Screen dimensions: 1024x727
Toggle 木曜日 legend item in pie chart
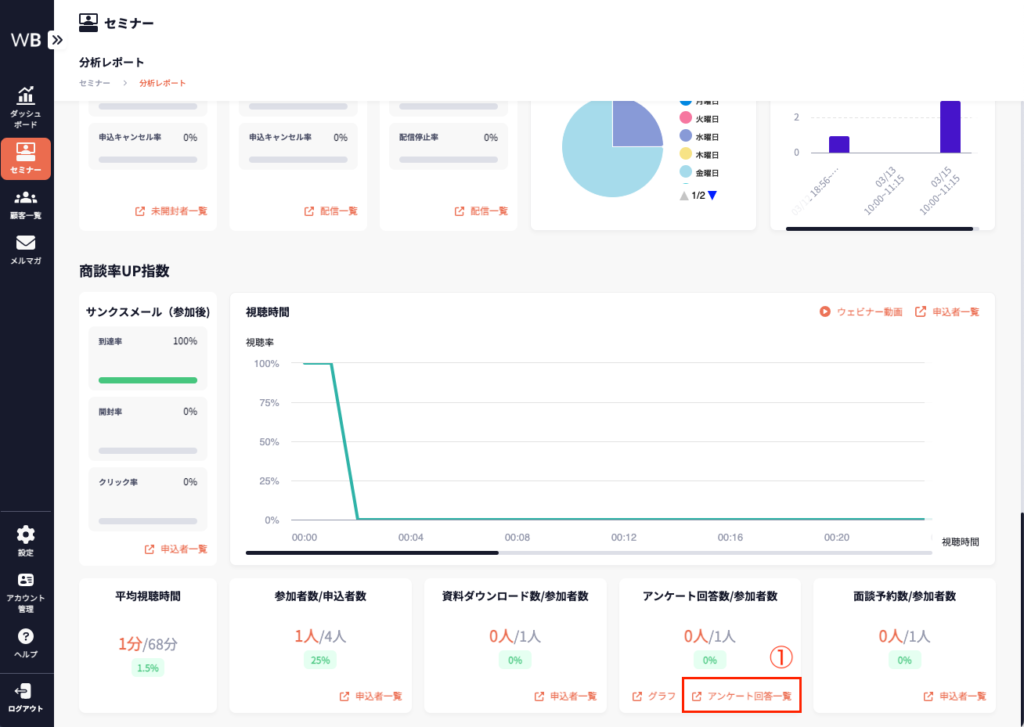698,153
